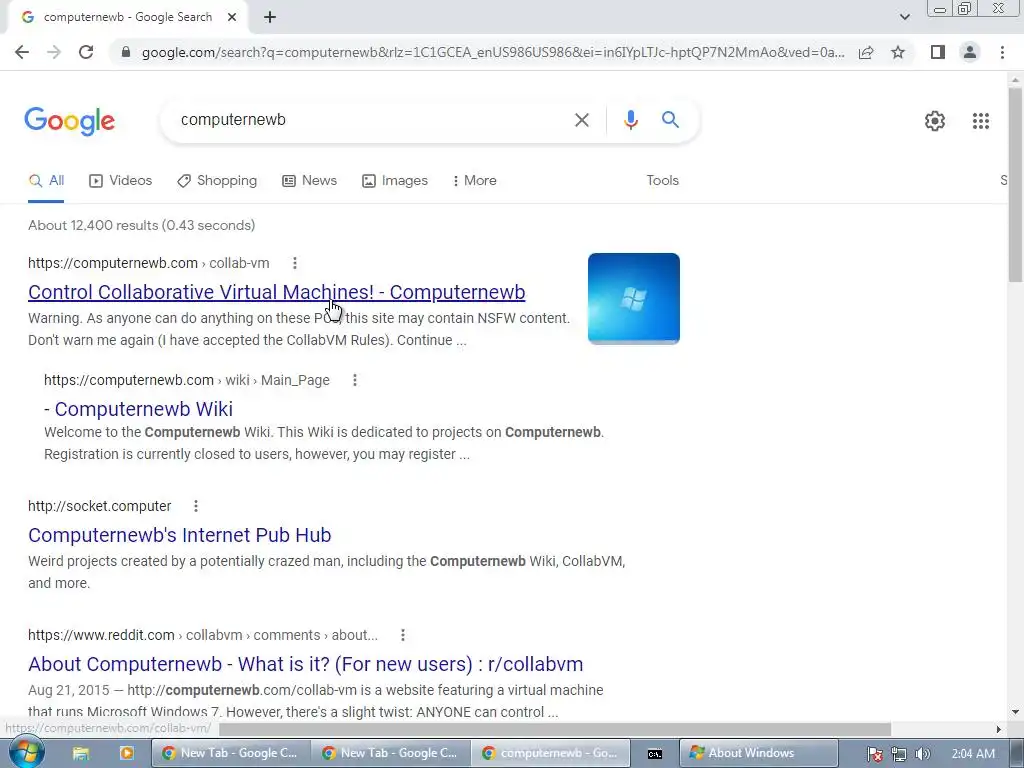Click the vertical scrollbar thumb
The image size is (1024, 768).
click(1015, 184)
